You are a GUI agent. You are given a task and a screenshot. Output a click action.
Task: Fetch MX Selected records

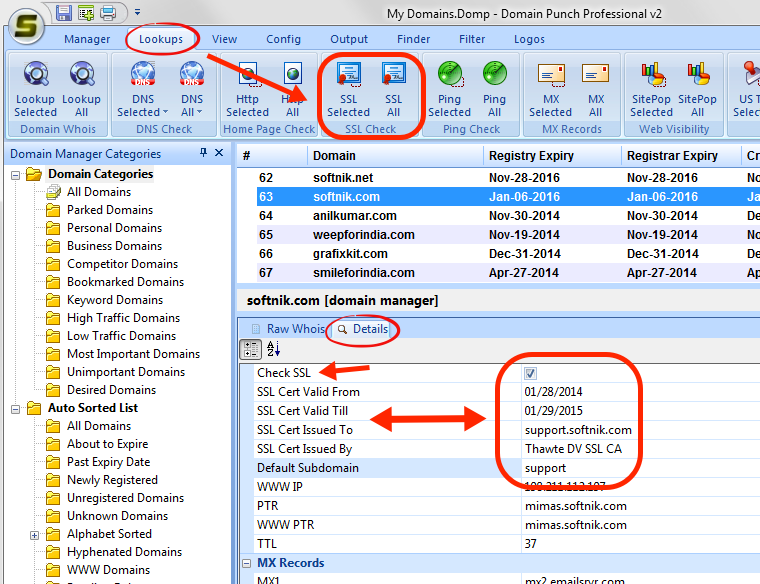pos(551,89)
